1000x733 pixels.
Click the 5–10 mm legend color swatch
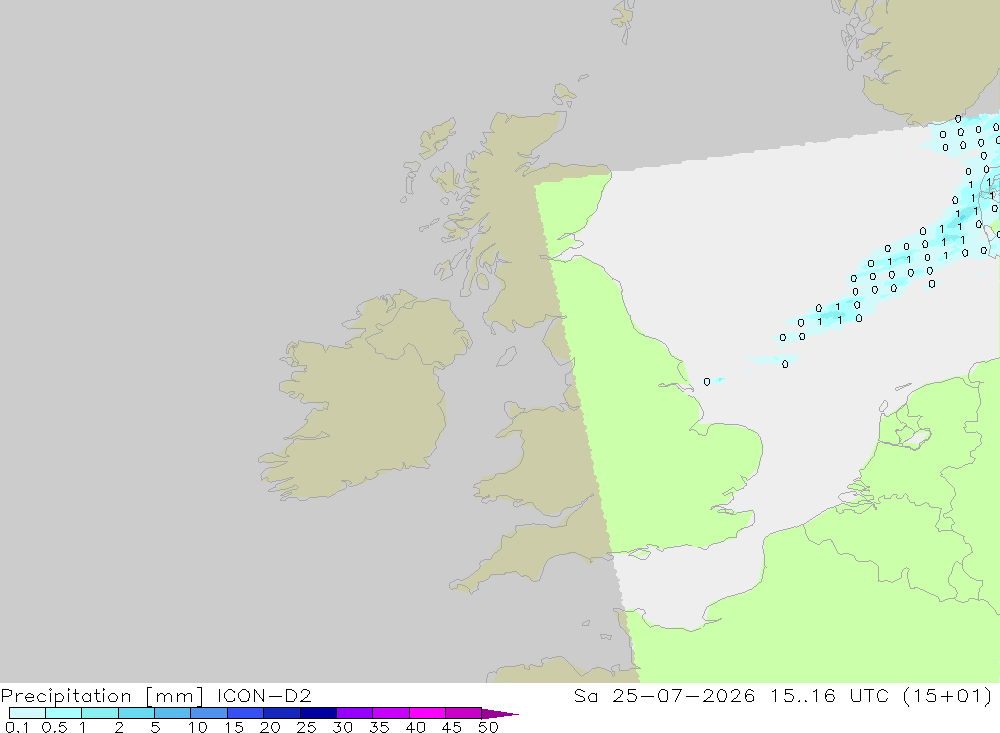coord(172,713)
